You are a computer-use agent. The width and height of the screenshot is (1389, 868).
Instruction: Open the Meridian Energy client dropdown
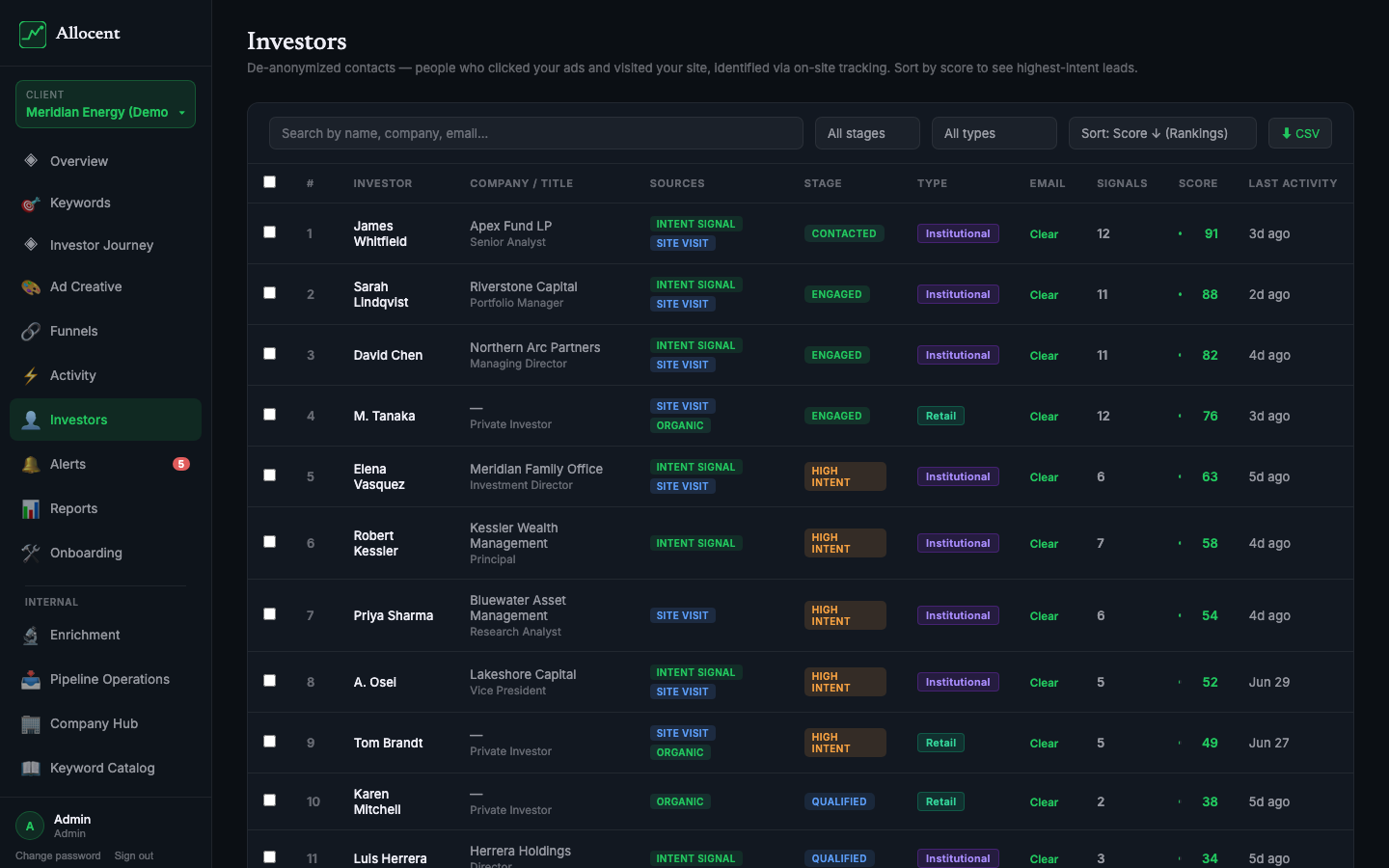coord(105,104)
